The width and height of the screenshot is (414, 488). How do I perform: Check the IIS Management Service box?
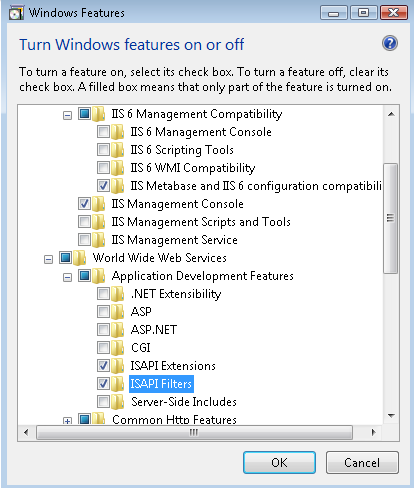pos(84,240)
